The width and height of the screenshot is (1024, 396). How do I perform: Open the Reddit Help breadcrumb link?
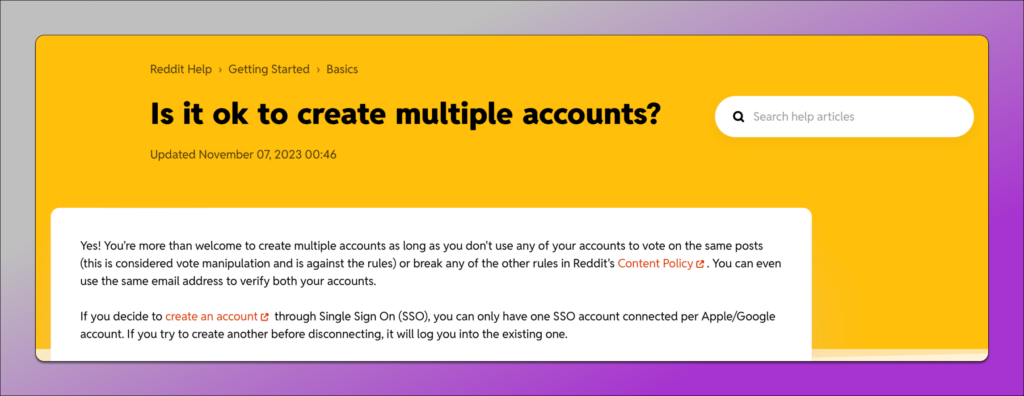coord(181,69)
